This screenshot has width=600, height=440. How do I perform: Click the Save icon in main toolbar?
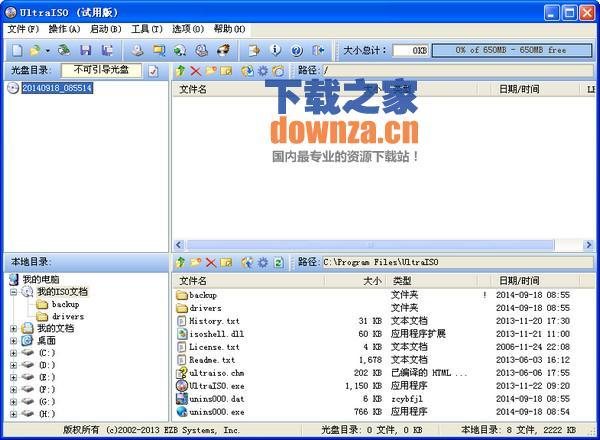[85, 50]
